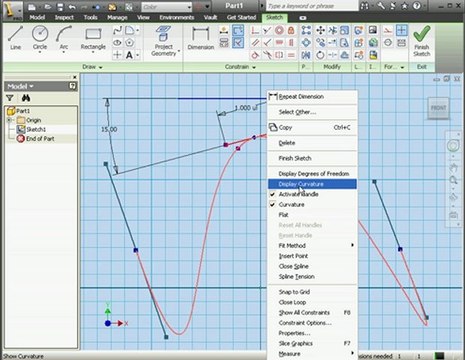Image resolution: width=465 pixels, height=360 pixels.
Task: Click the 15.00 dimension value
Action: pos(109,129)
